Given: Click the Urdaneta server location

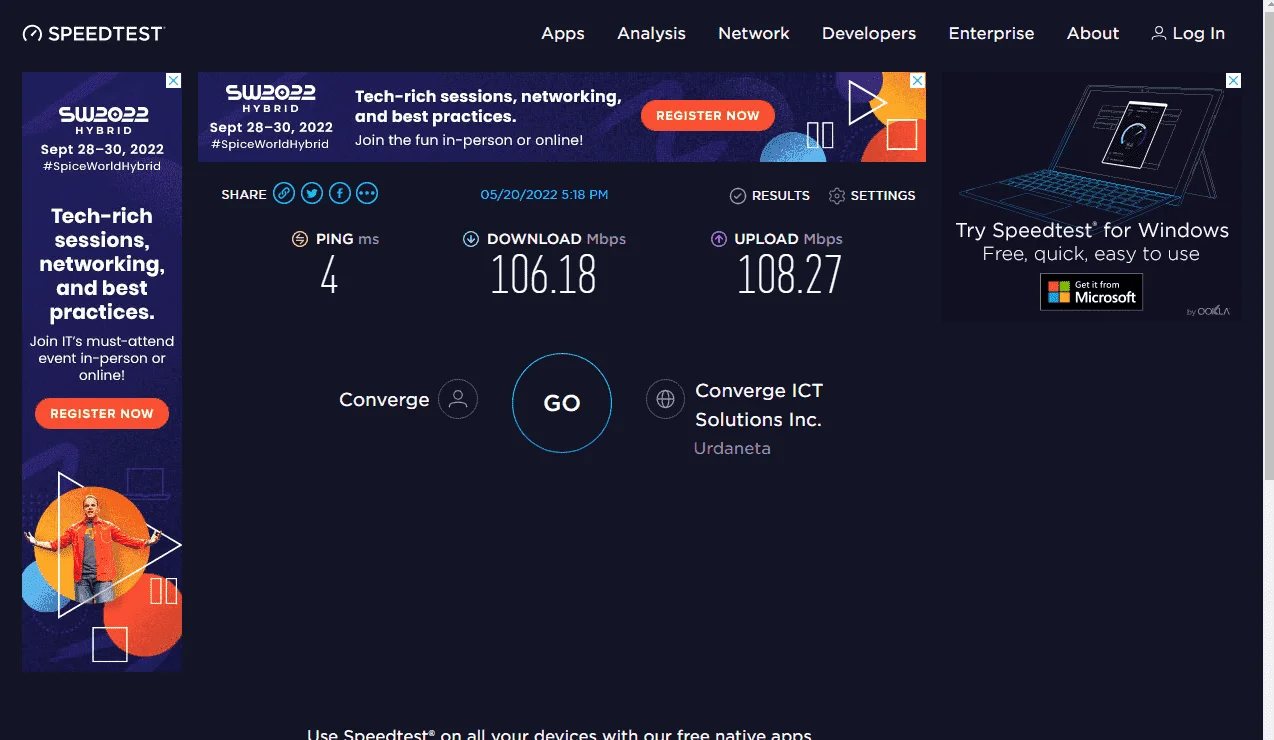Looking at the screenshot, I should tap(732, 448).
